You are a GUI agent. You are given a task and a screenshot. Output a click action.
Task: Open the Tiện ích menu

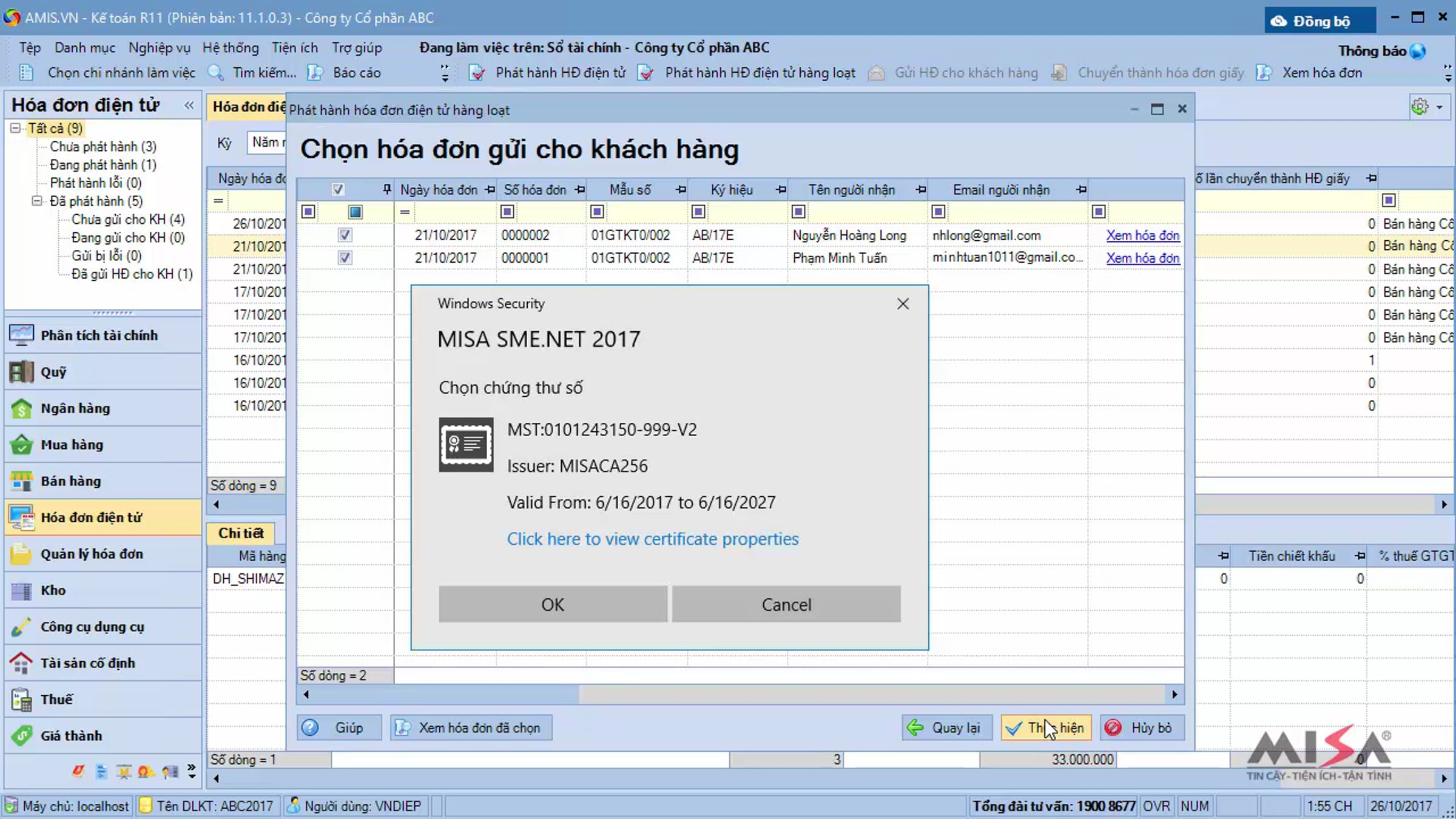pyautogui.click(x=295, y=48)
